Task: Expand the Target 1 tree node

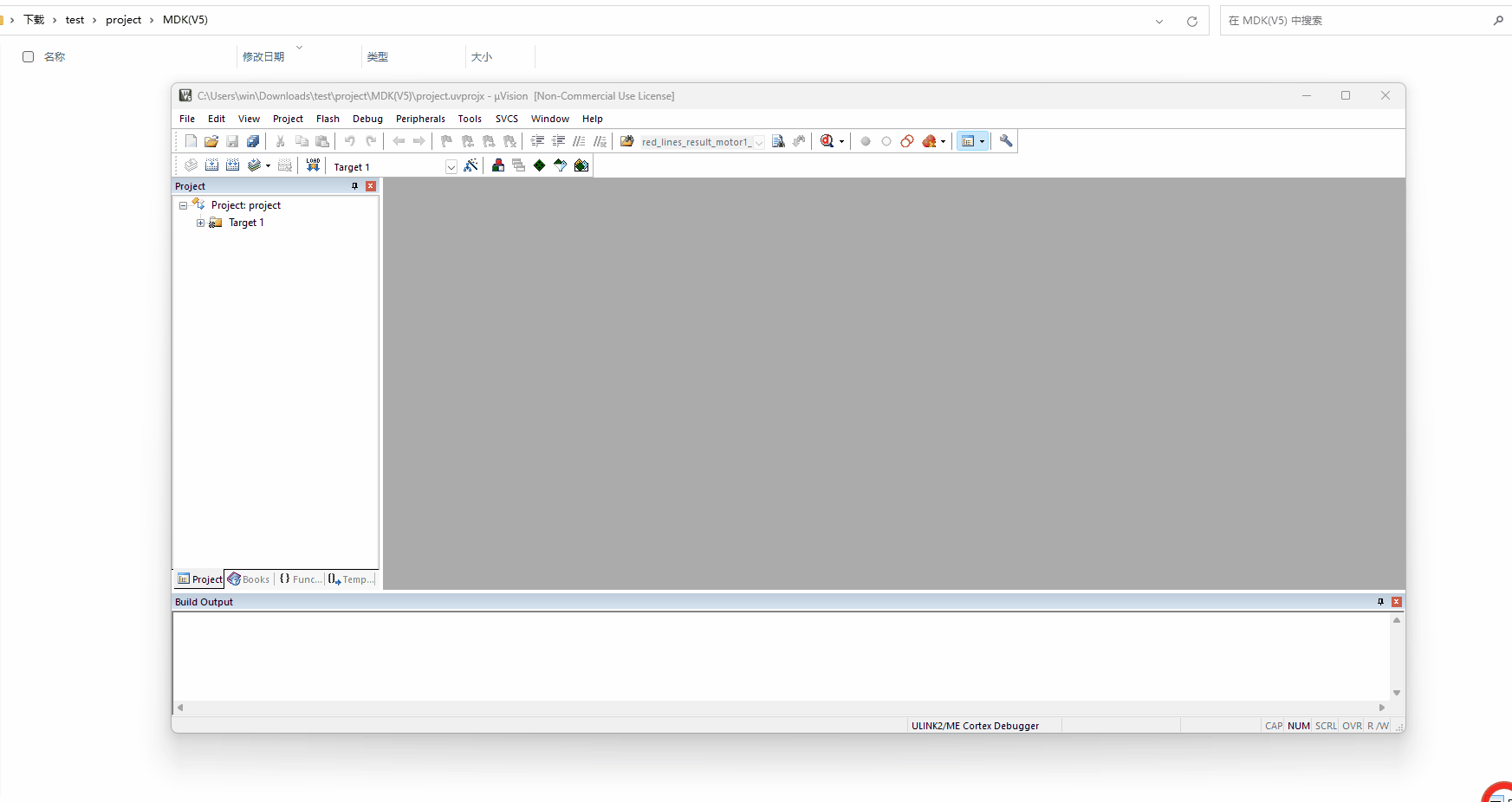Action: pos(200,223)
